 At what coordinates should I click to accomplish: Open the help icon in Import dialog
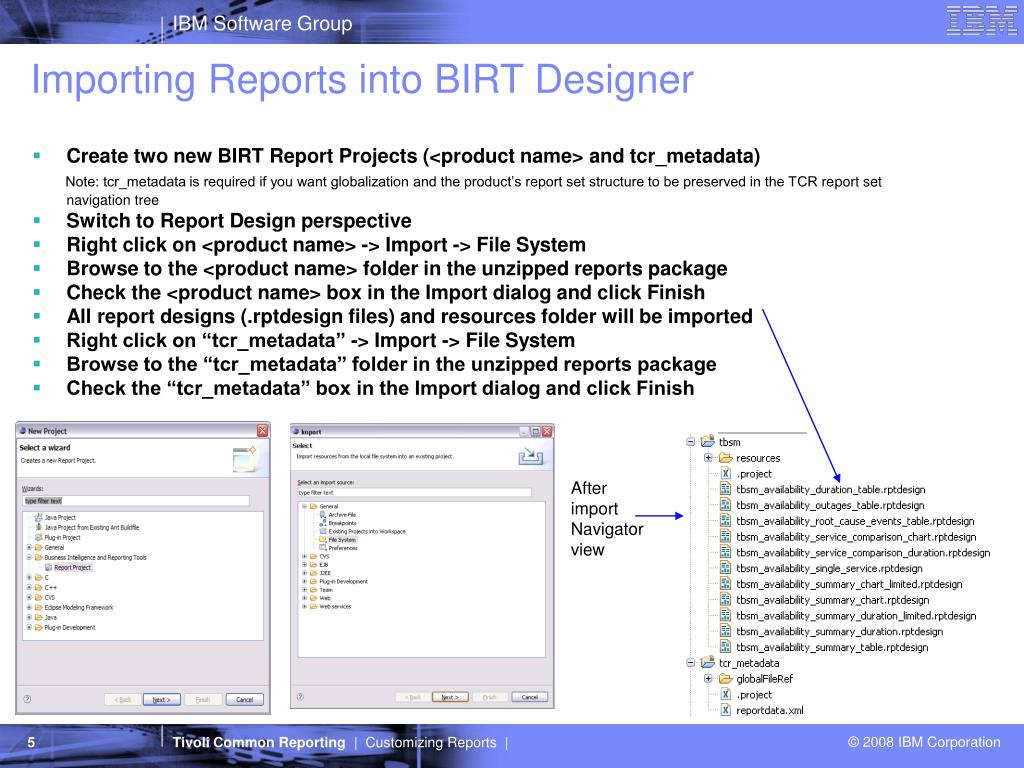(x=300, y=697)
